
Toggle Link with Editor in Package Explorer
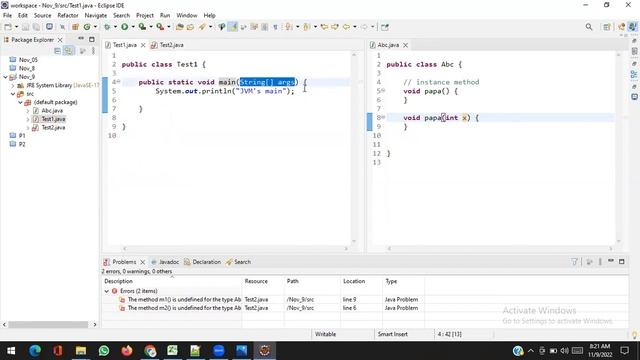pos(69,51)
